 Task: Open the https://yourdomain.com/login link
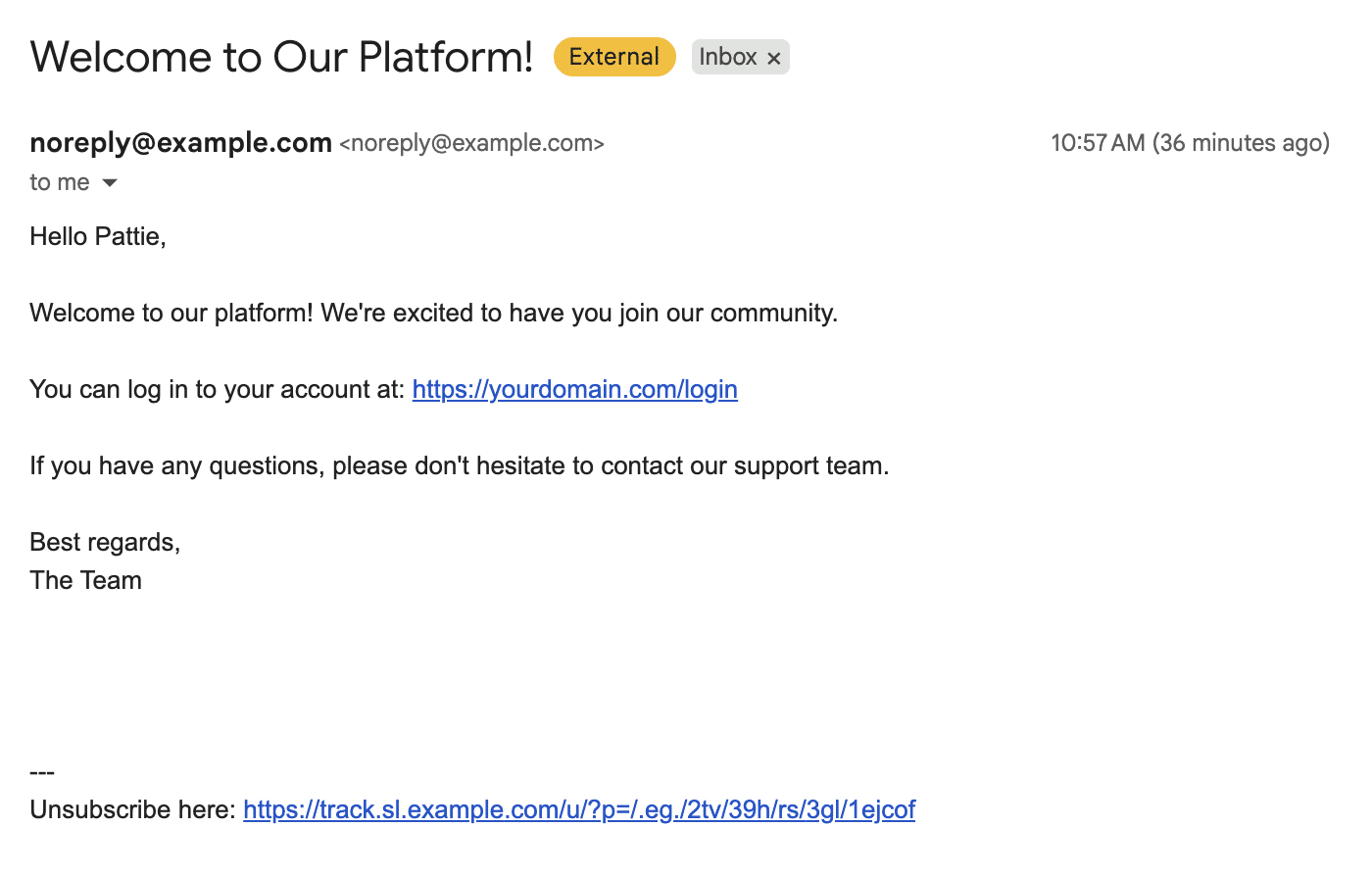point(574,389)
